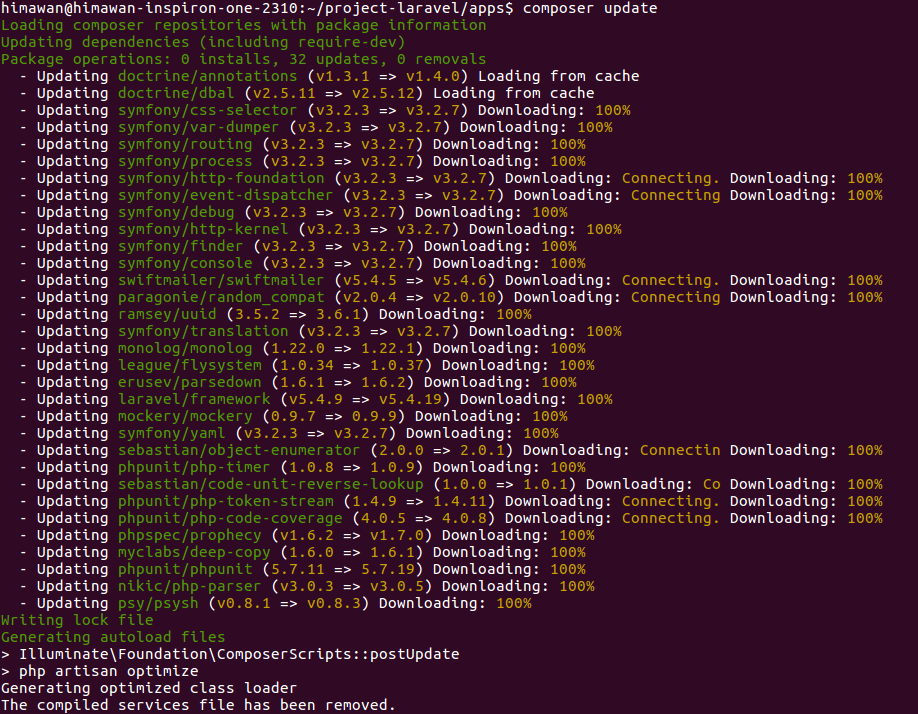Viewport: 918px width, 714px height.
Task: Click package name 'symfony/http-foundation'
Action: [221, 178]
